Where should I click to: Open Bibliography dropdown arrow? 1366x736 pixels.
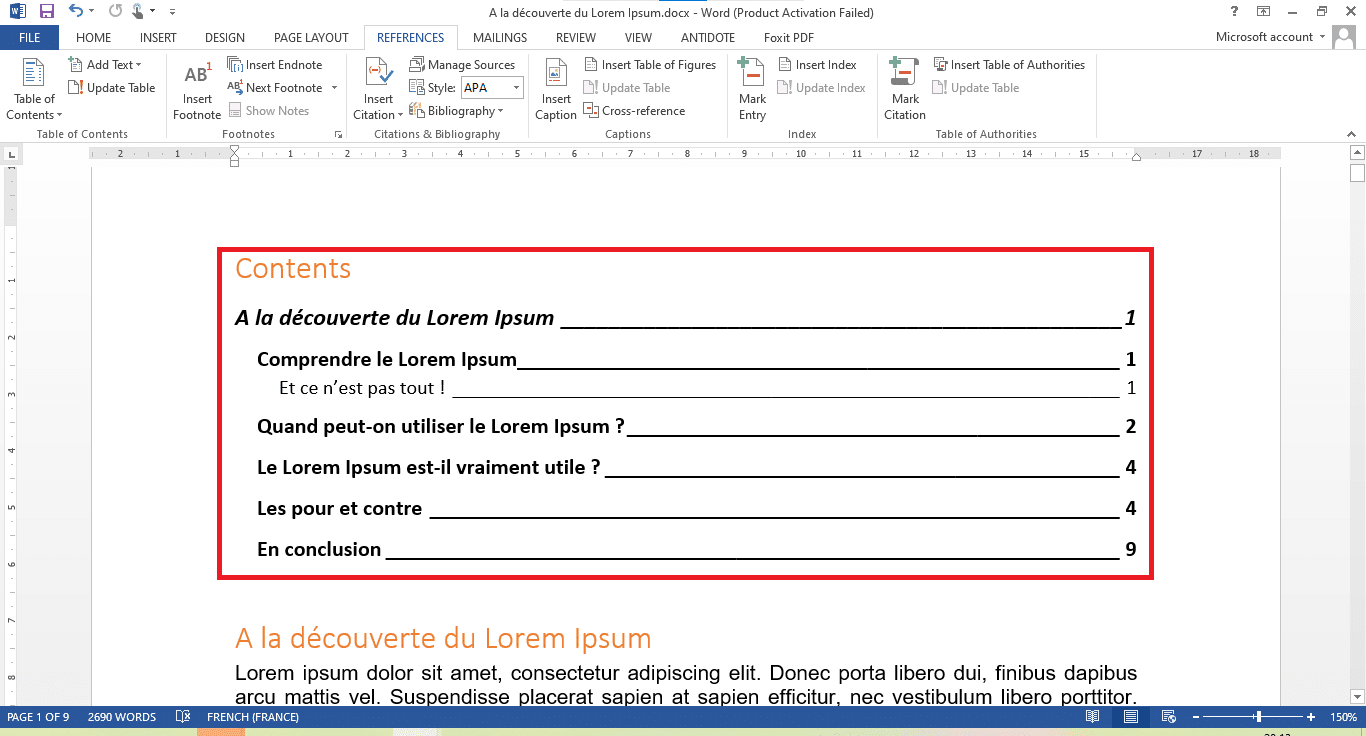(x=500, y=111)
